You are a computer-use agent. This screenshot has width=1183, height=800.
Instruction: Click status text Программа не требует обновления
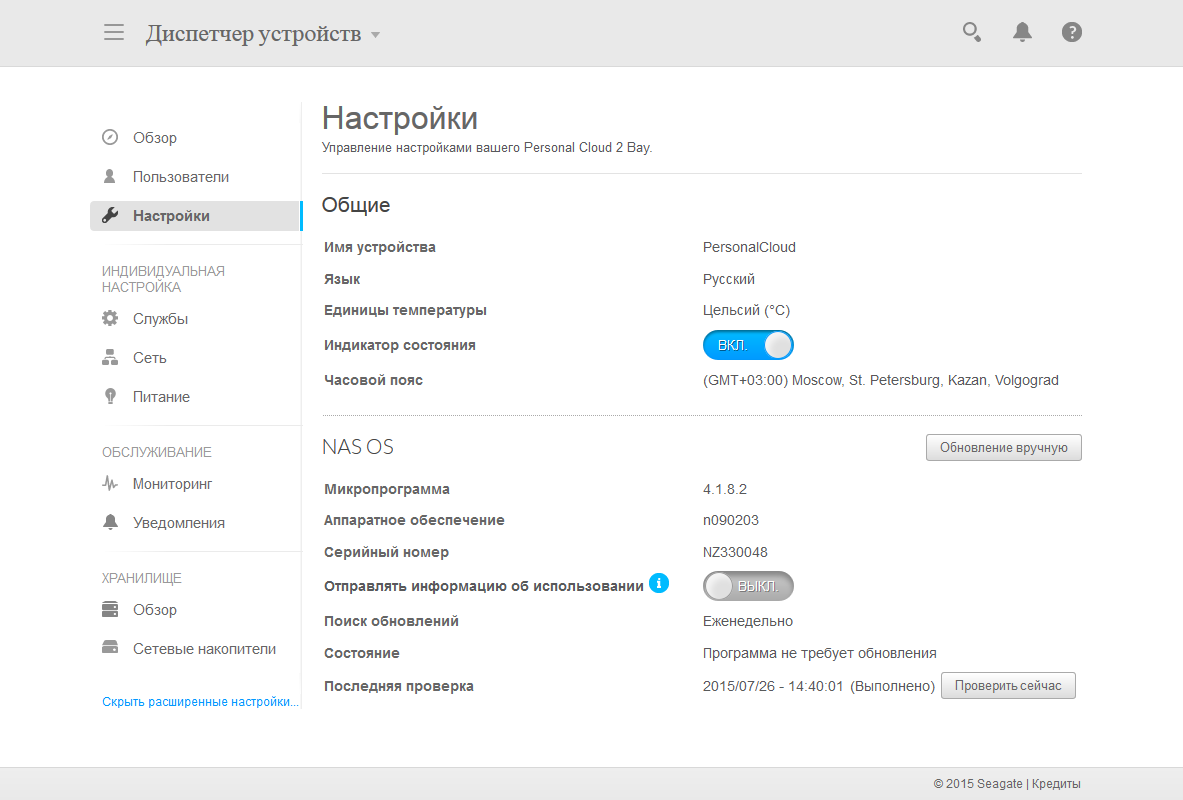[x=819, y=654]
